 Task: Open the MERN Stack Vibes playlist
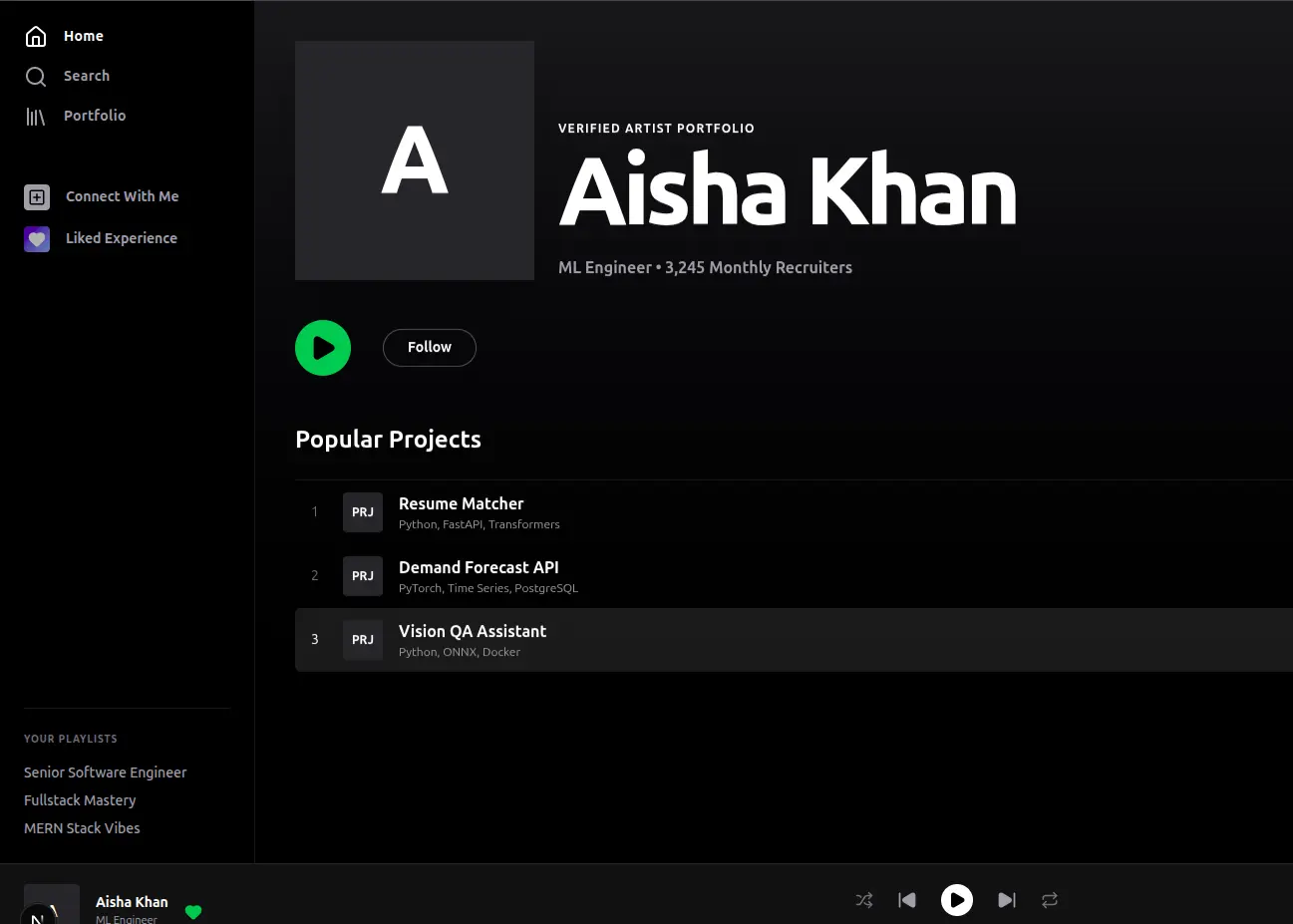pos(82,828)
